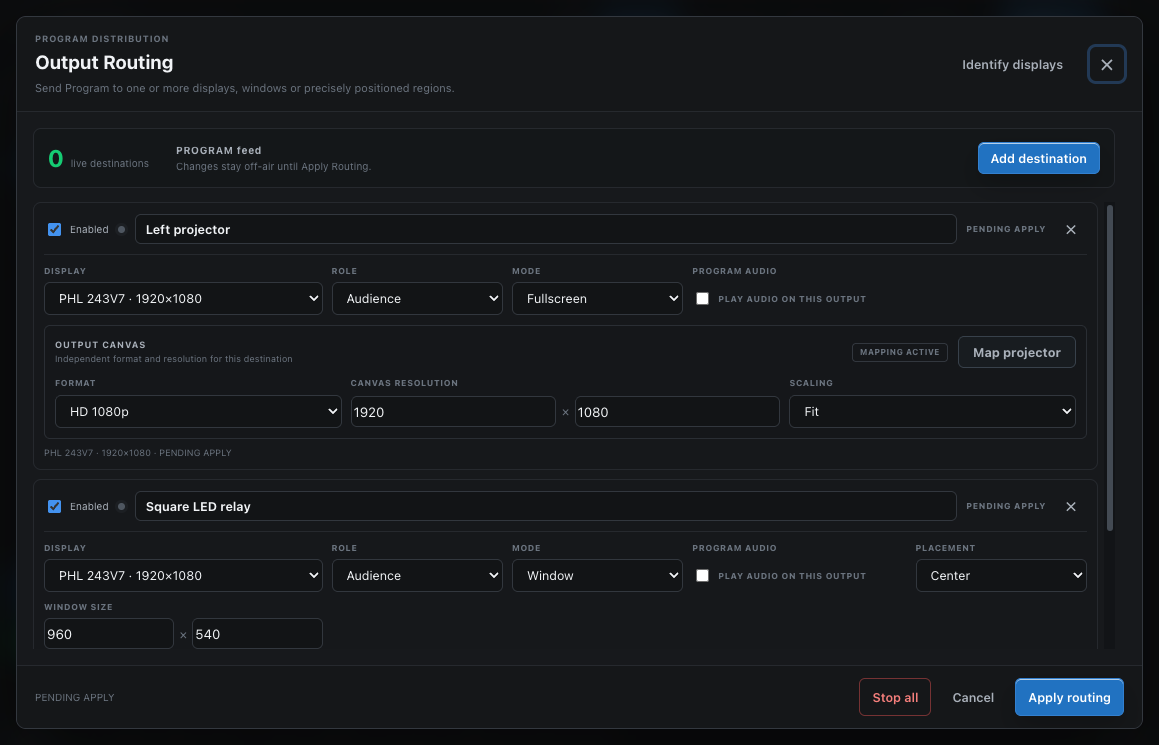This screenshot has width=1159, height=745.
Task: Close the Output Routing dialog
Action: point(1107,64)
